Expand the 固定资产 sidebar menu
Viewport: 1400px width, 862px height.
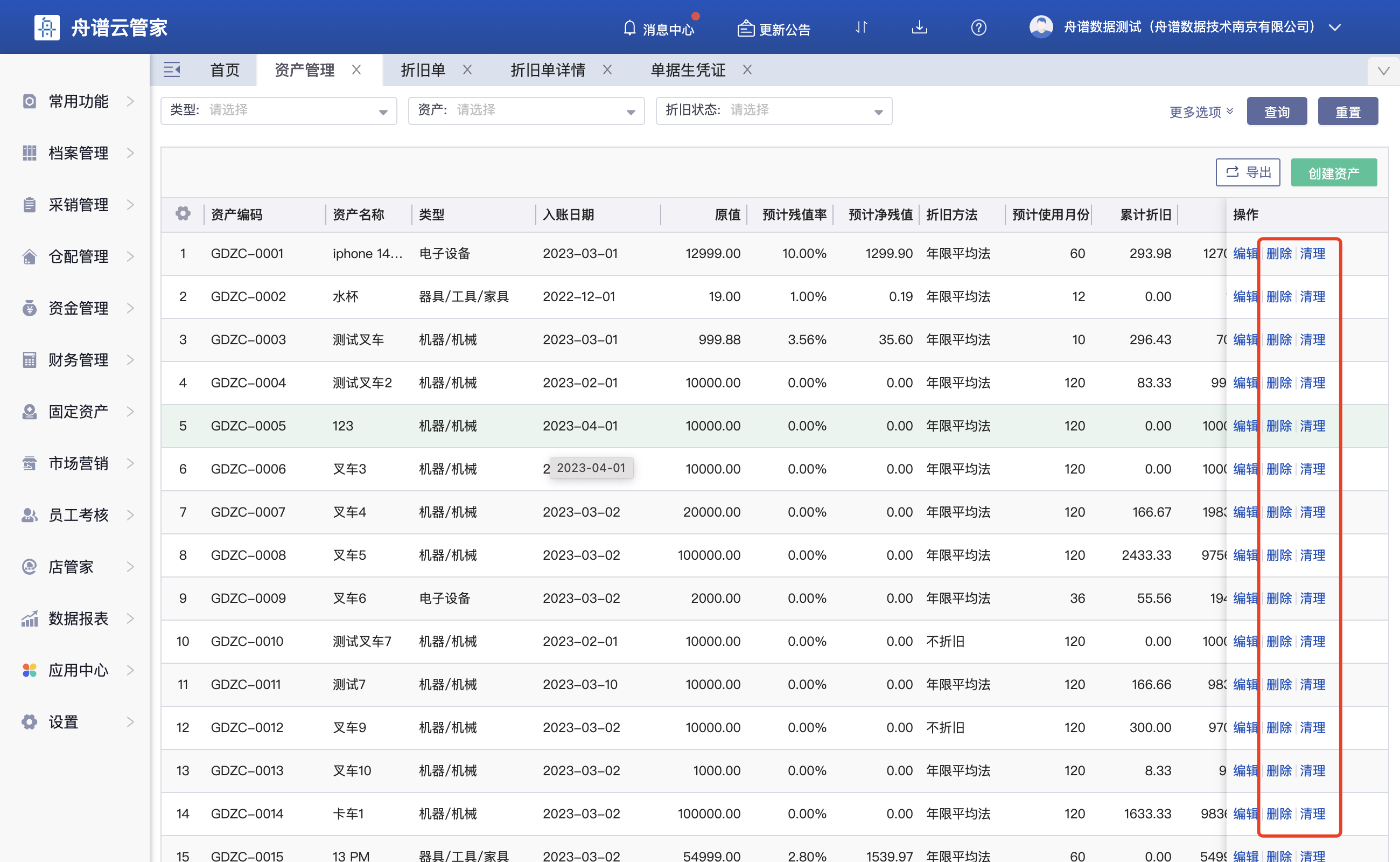[x=78, y=412]
